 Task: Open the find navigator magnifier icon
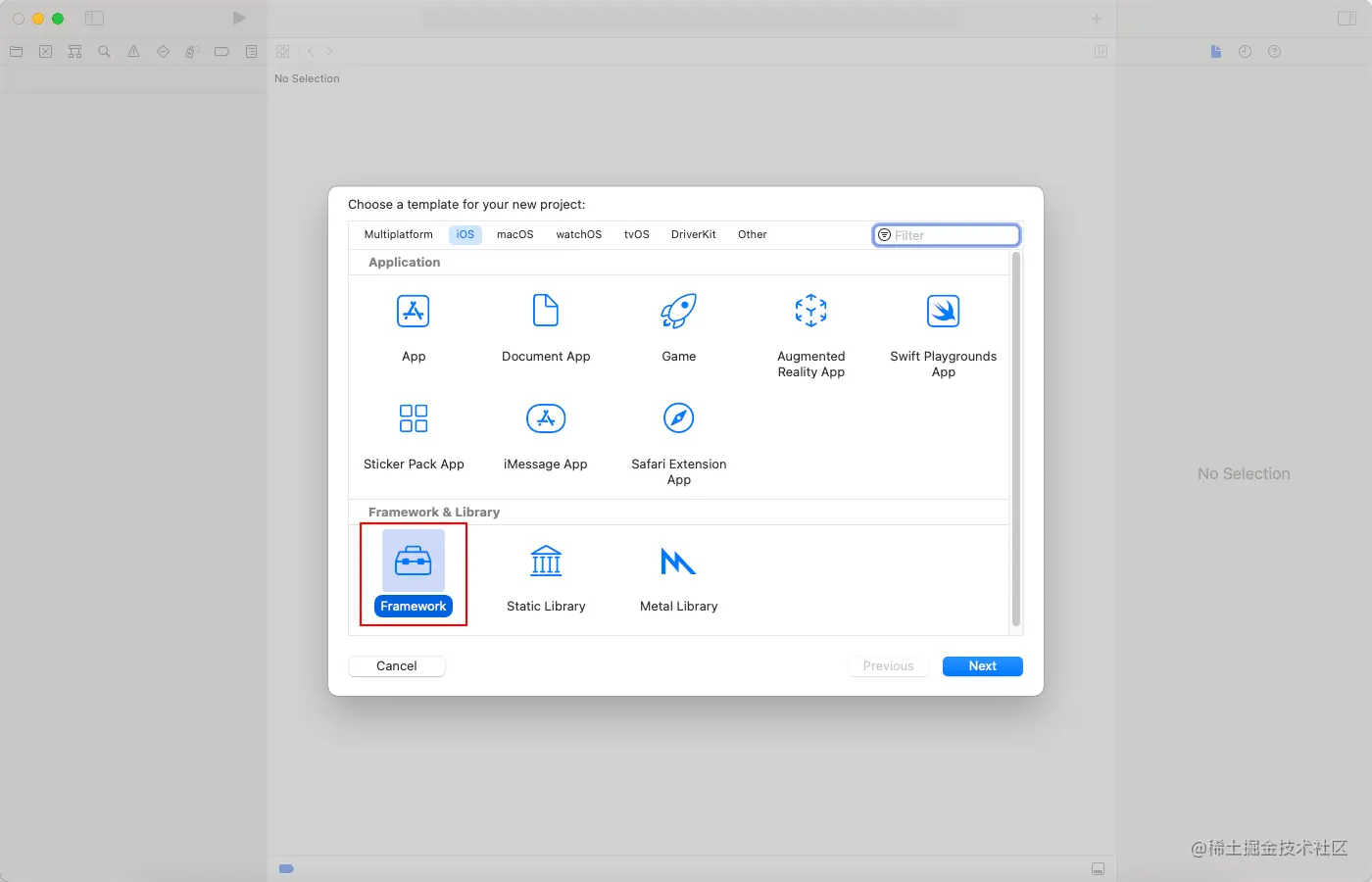[x=105, y=52]
